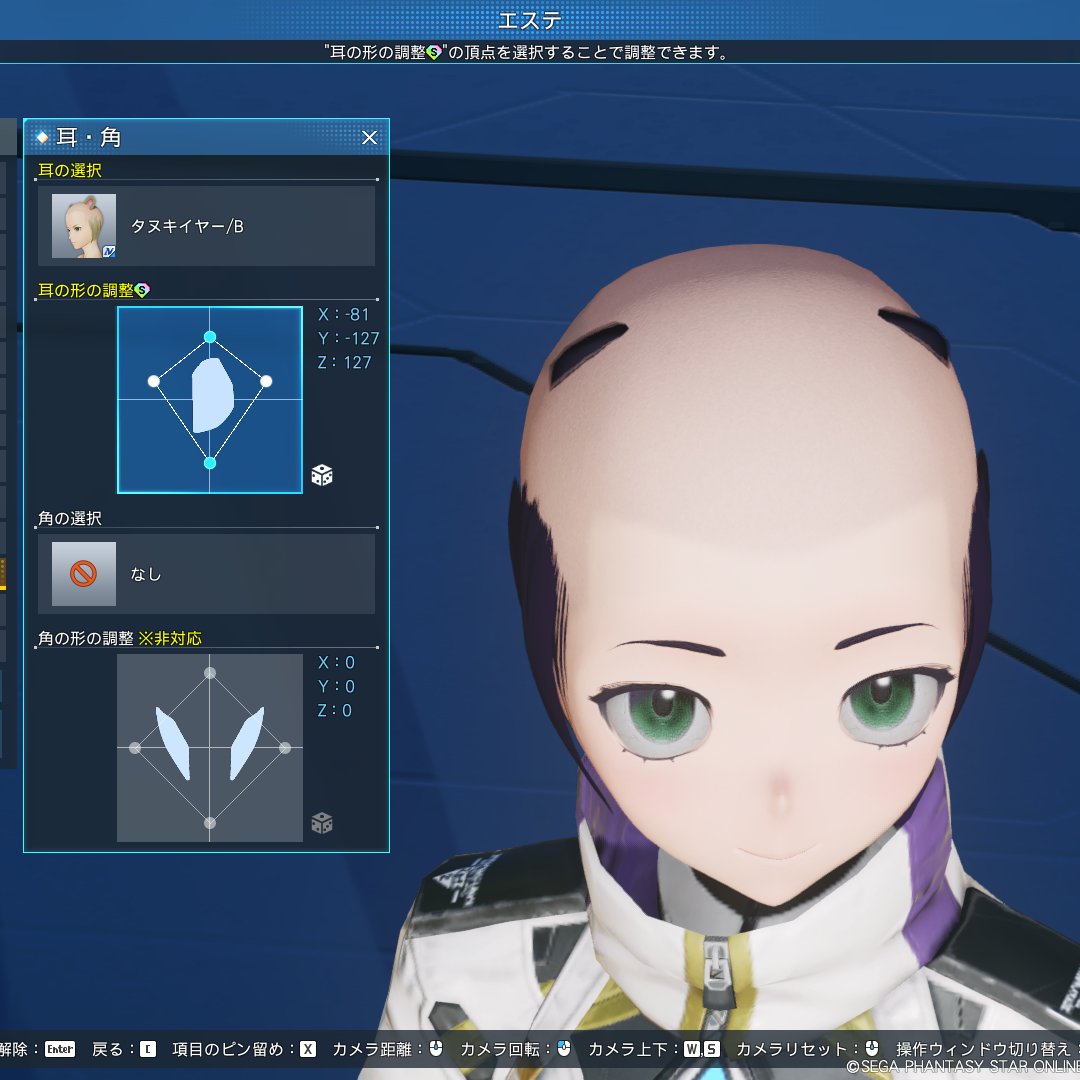Click the カメラ距離 mouse icon
Viewport: 1080px width, 1080px height.
pos(436,1048)
